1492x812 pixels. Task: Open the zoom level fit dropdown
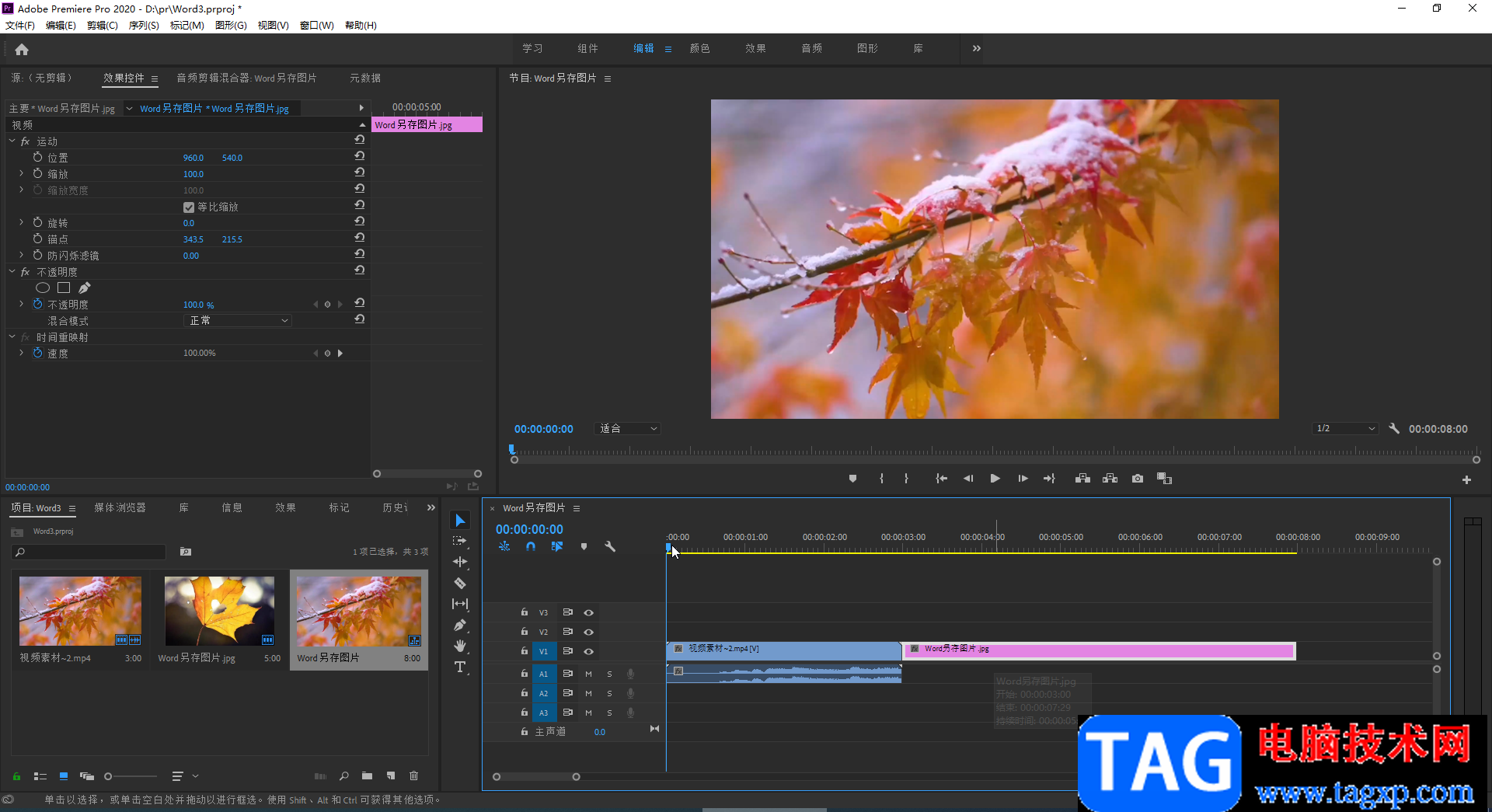coord(628,428)
